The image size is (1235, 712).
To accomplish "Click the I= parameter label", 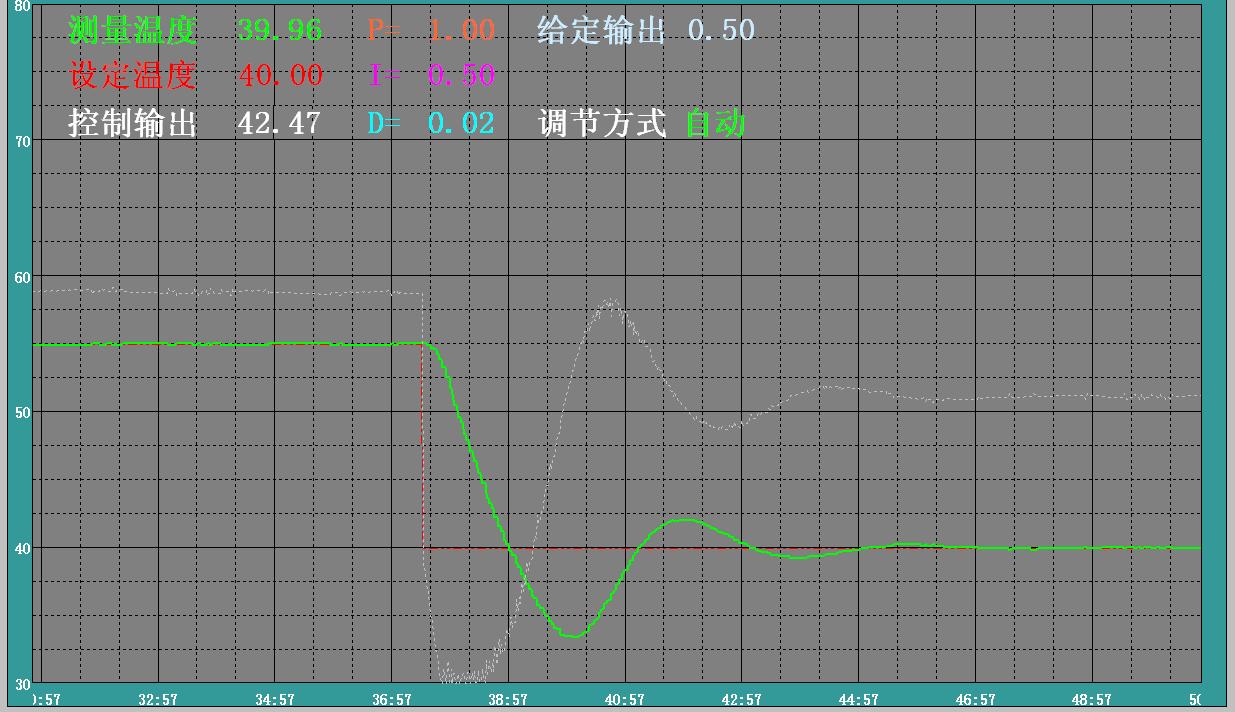I will click(385, 76).
